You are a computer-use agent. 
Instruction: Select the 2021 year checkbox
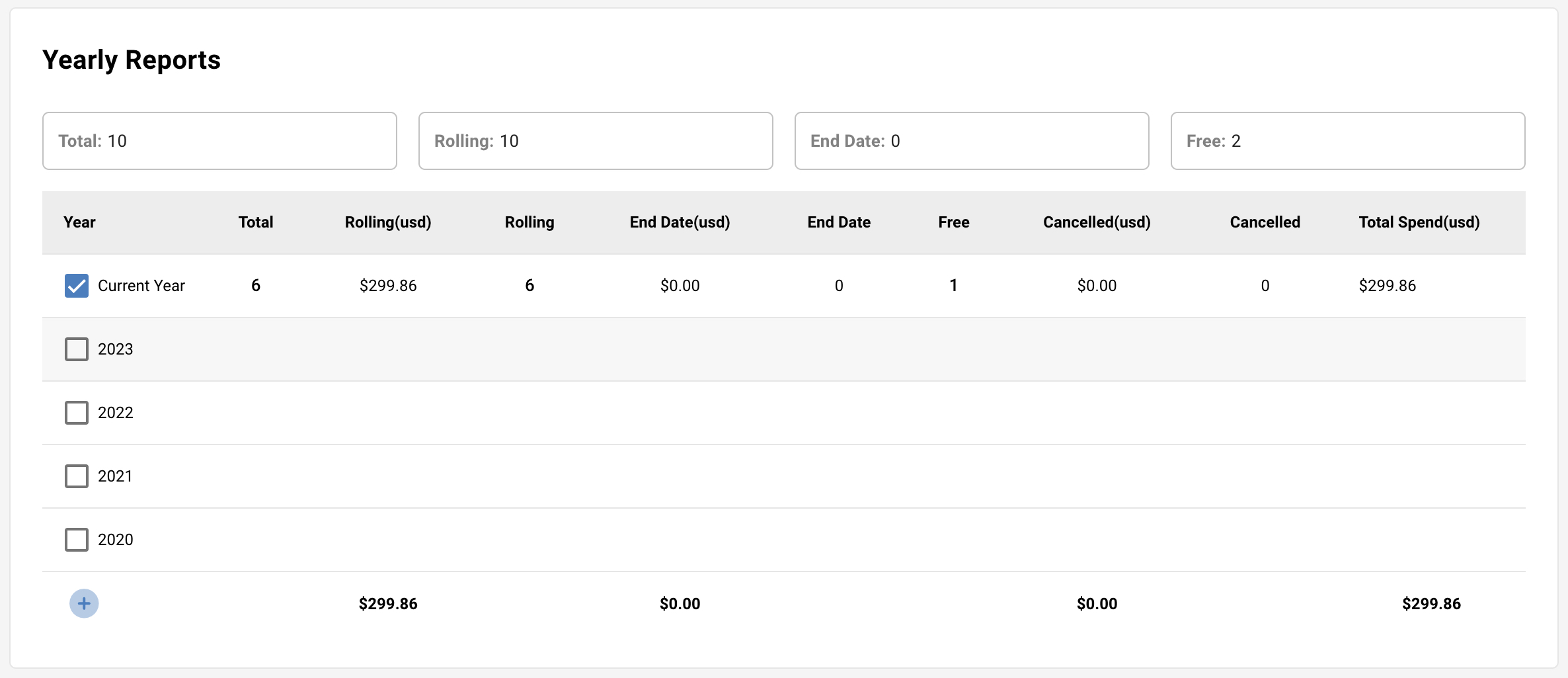pos(77,476)
